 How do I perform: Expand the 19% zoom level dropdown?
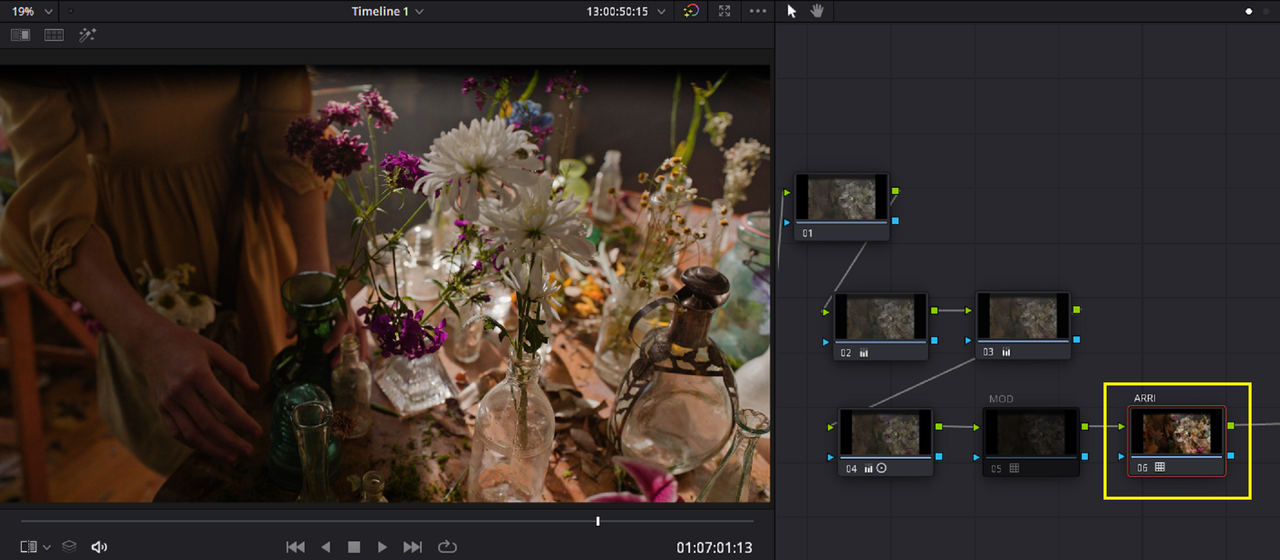pos(31,11)
